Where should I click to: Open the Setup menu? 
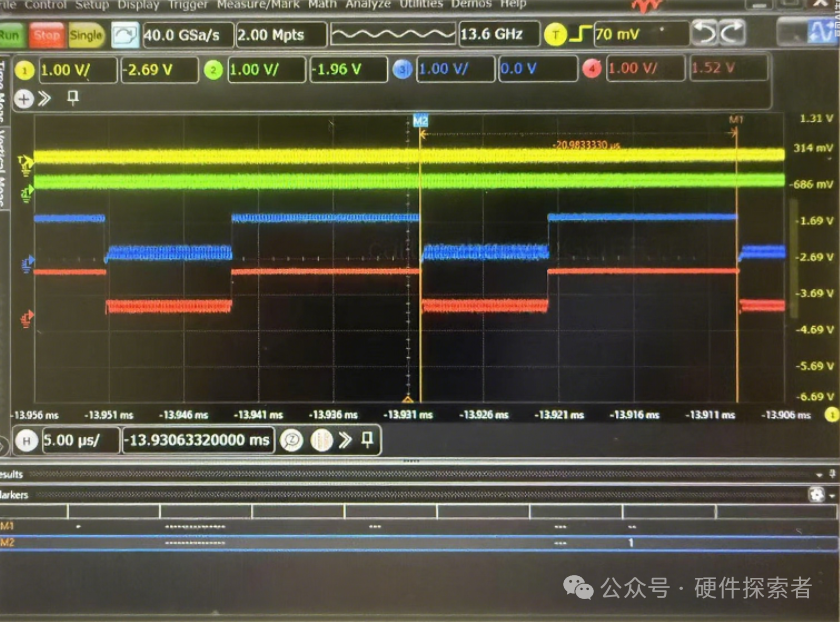pyautogui.click(x=92, y=4)
